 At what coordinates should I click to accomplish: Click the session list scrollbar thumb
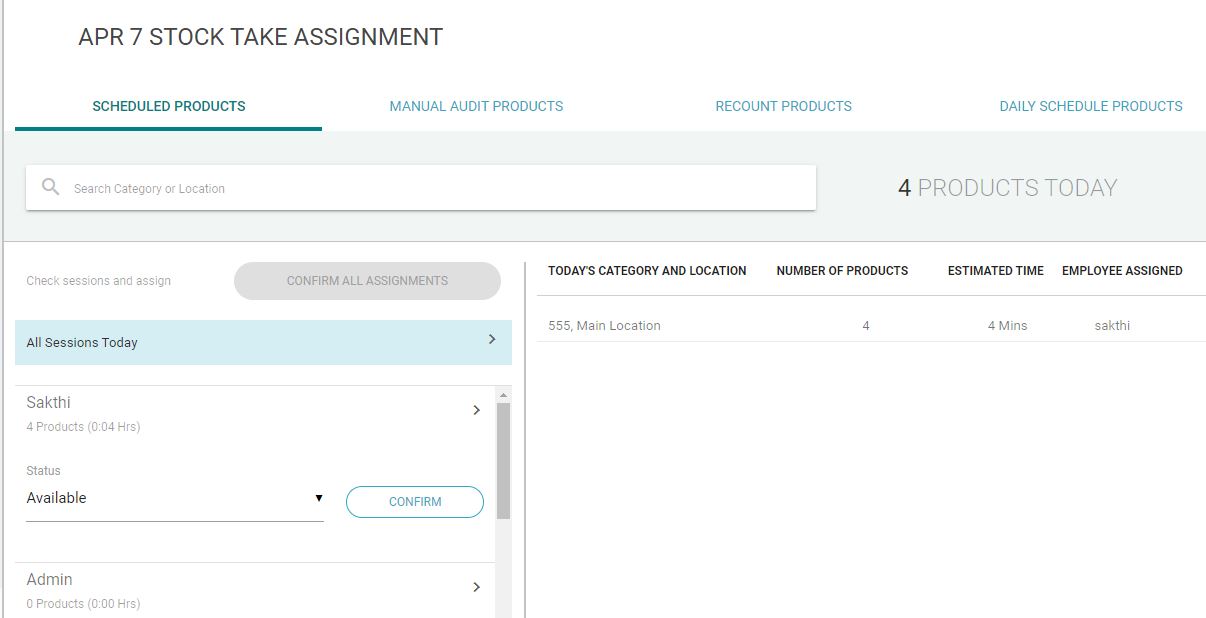503,460
